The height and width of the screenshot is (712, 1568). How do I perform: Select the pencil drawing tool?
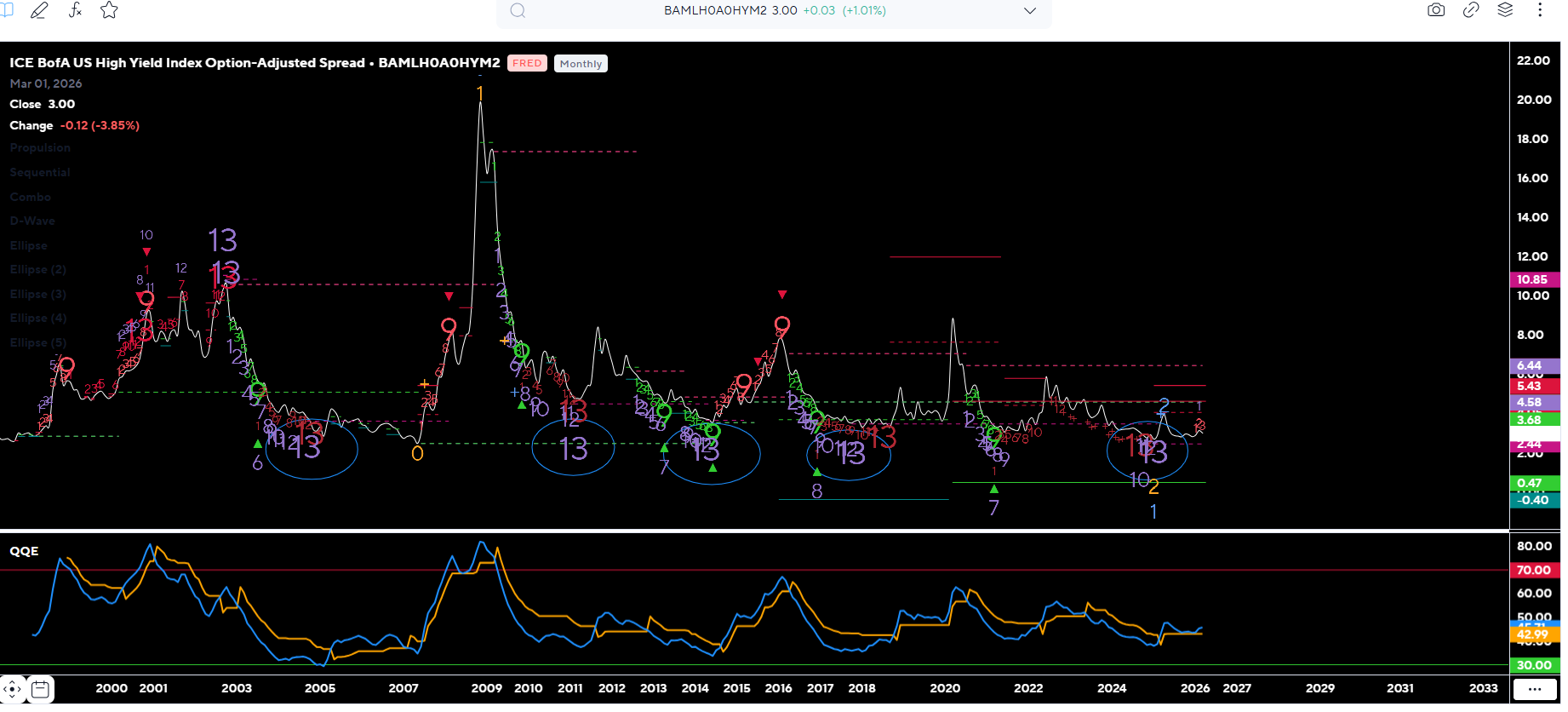39,10
